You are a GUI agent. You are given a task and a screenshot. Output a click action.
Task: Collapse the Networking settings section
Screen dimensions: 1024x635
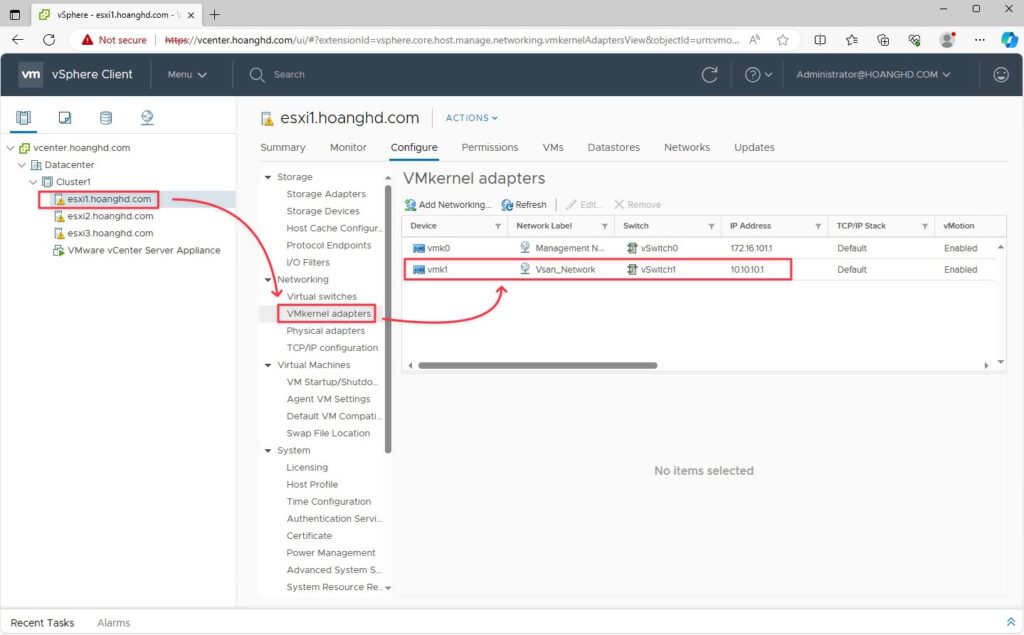click(x=268, y=280)
